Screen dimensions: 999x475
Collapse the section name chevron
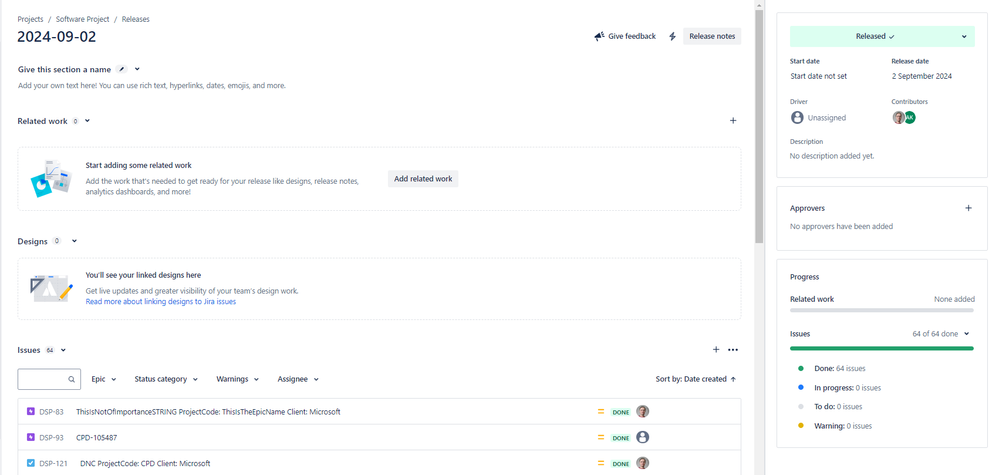point(137,69)
